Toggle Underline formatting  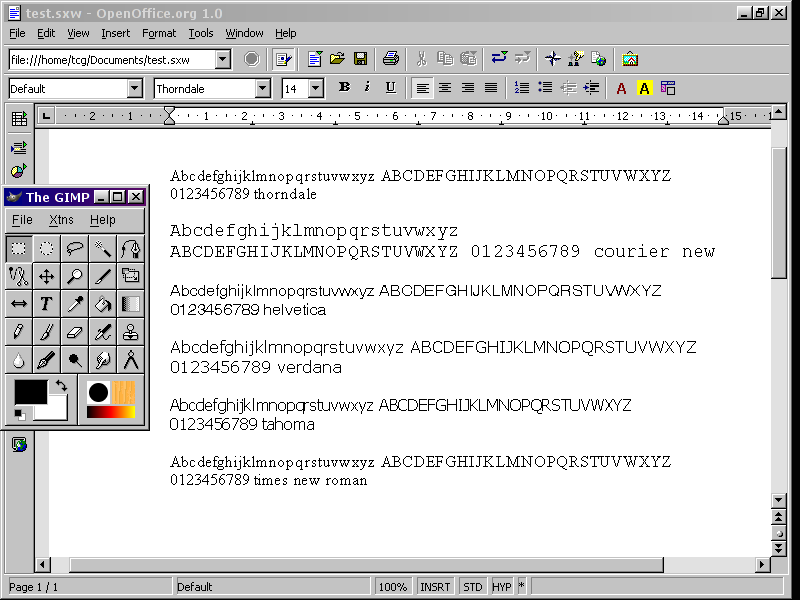tap(390, 88)
